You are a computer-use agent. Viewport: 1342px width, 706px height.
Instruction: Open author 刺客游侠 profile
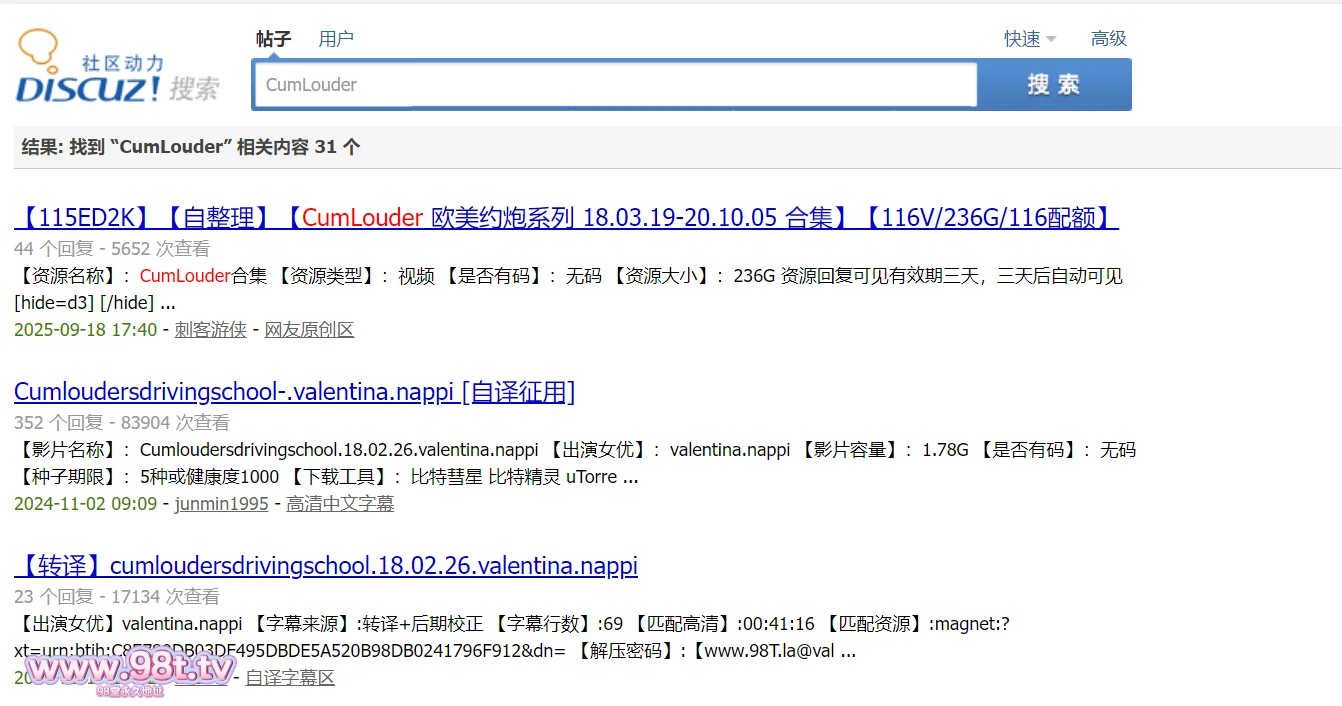[210, 330]
